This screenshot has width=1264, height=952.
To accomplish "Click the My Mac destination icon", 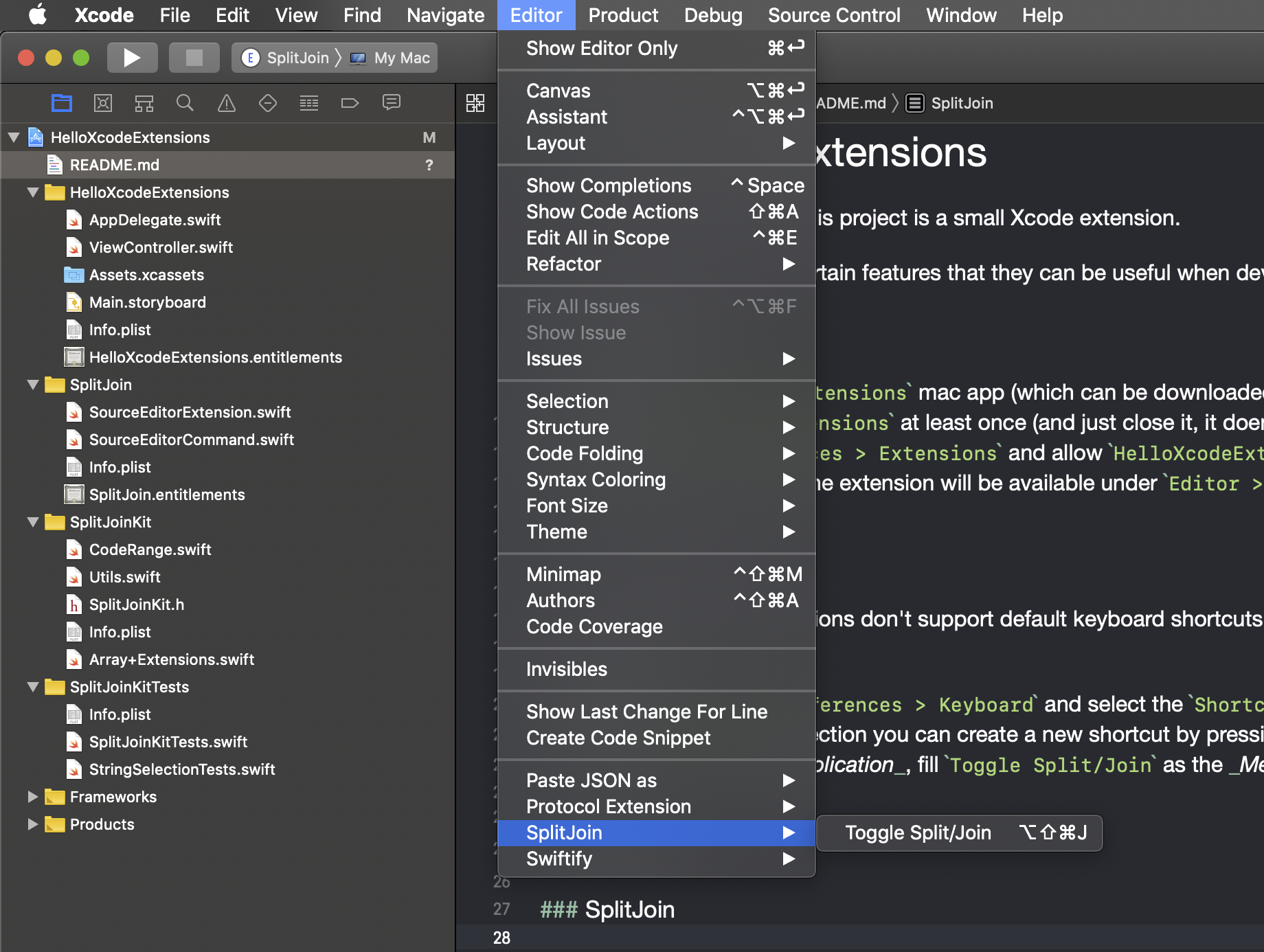I will (358, 58).
